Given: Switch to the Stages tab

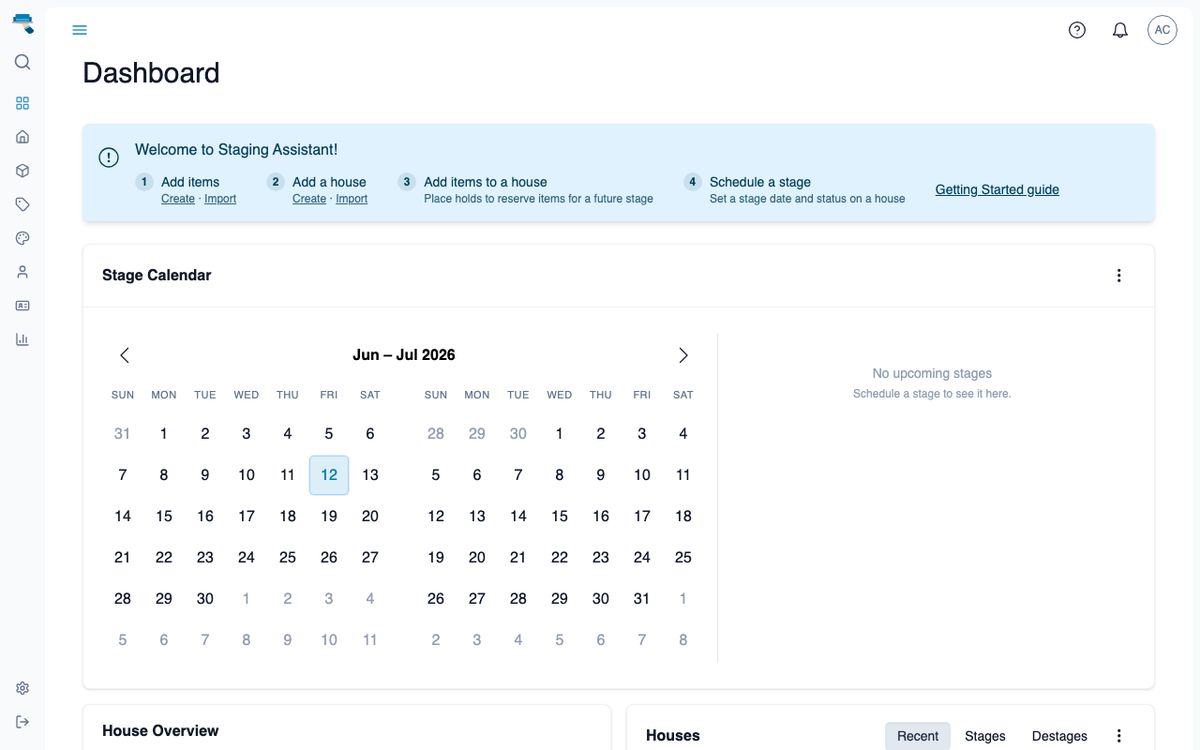Looking at the screenshot, I should (985, 736).
